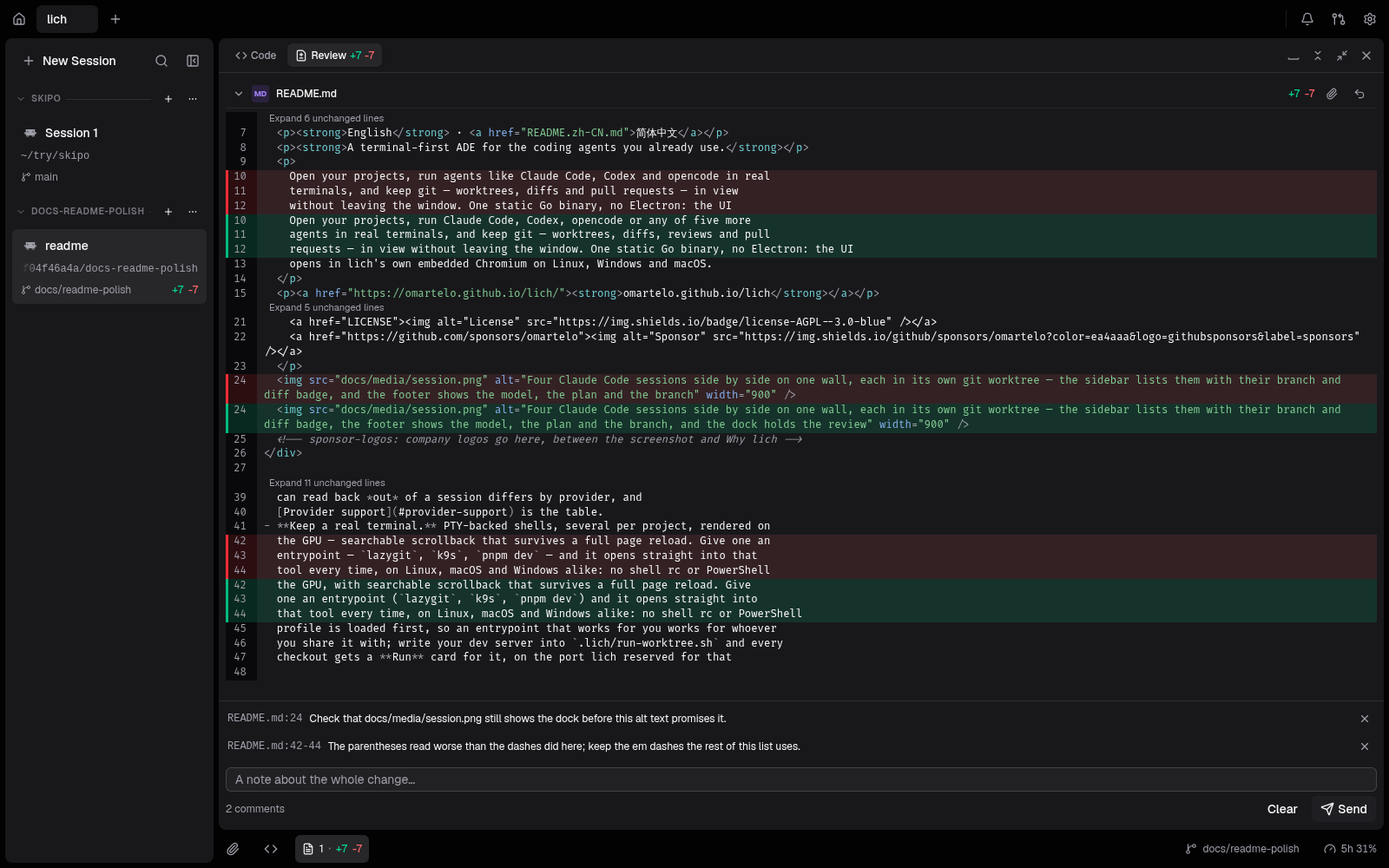
Task: Click the main branch label under Session 1
Action: click(x=40, y=177)
